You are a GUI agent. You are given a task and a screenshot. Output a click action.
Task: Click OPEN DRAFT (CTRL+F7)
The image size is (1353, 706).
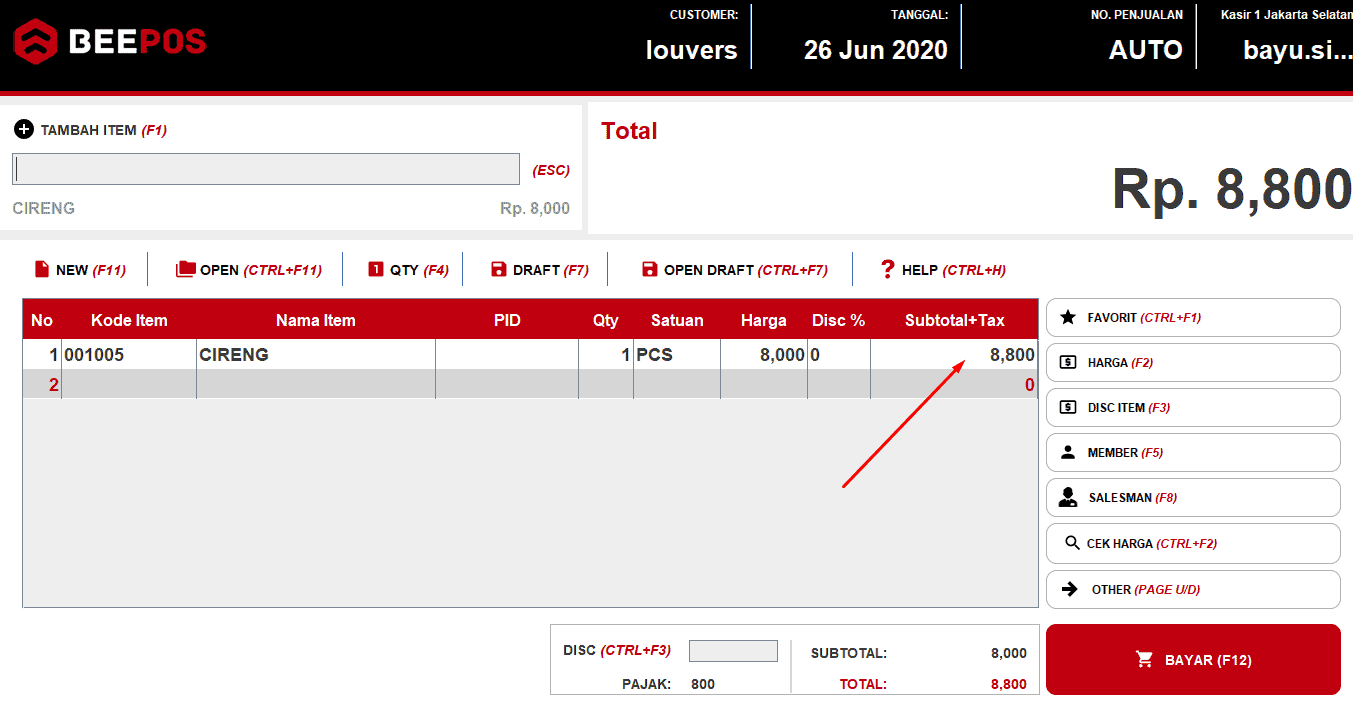[735, 270]
